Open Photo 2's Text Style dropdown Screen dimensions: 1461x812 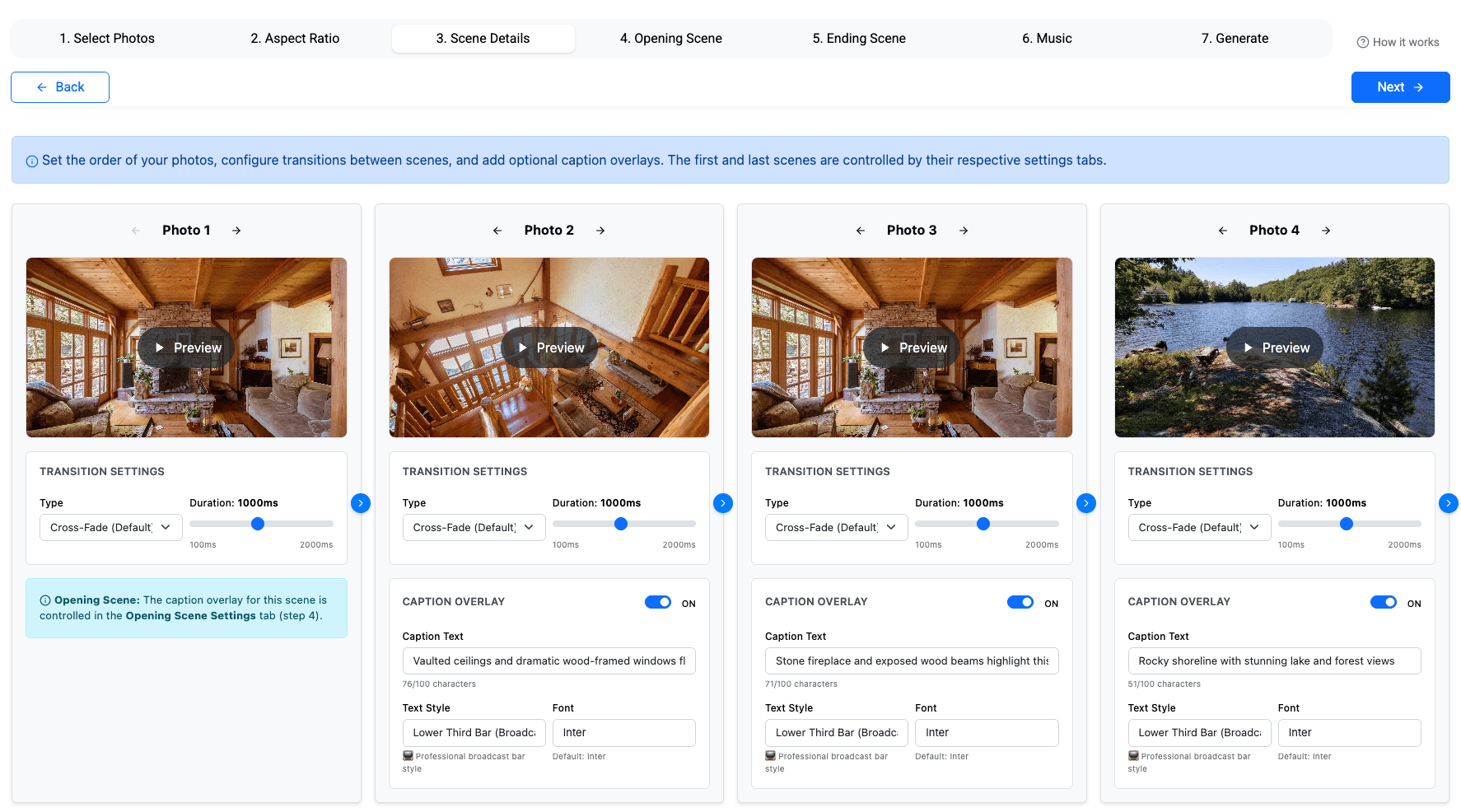click(474, 732)
